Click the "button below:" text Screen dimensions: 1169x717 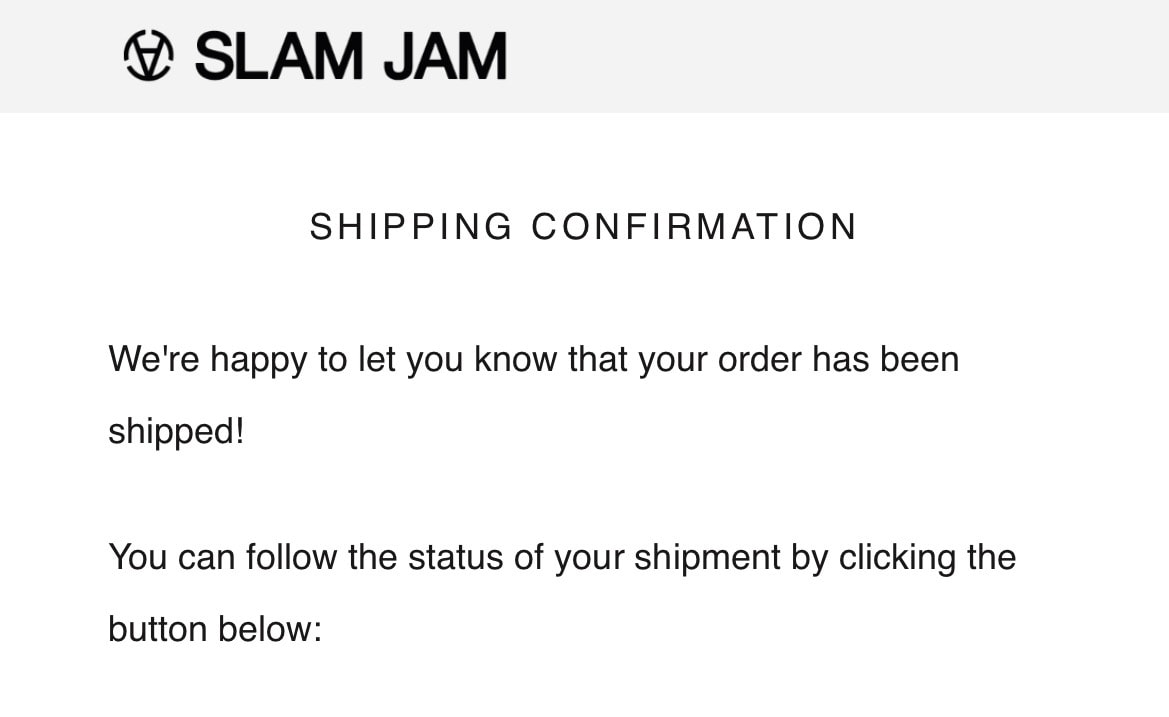pos(215,630)
